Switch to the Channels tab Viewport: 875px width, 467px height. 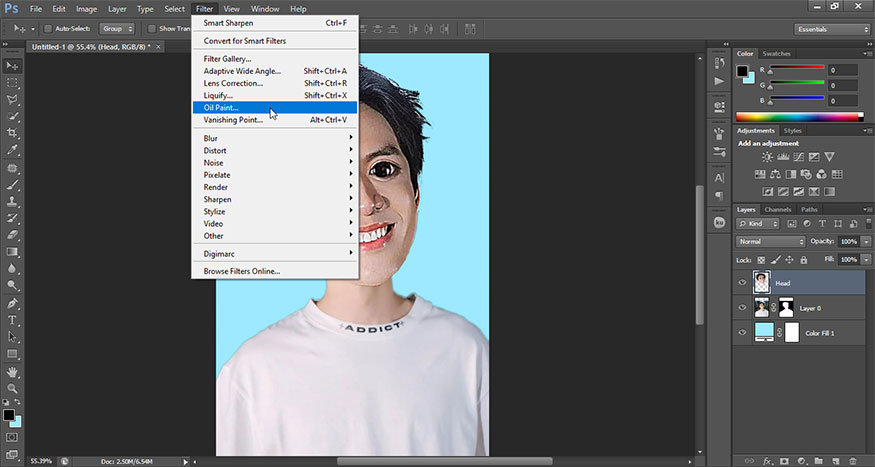(778, 209)
